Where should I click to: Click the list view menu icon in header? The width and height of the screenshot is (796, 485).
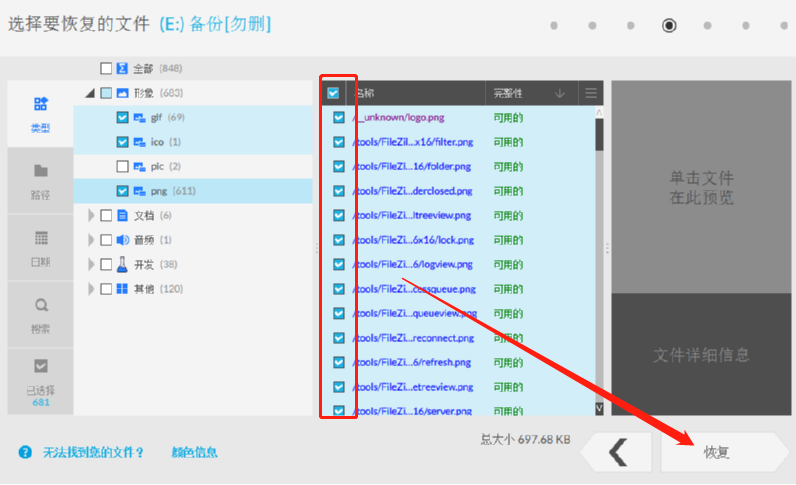(590, 93)
